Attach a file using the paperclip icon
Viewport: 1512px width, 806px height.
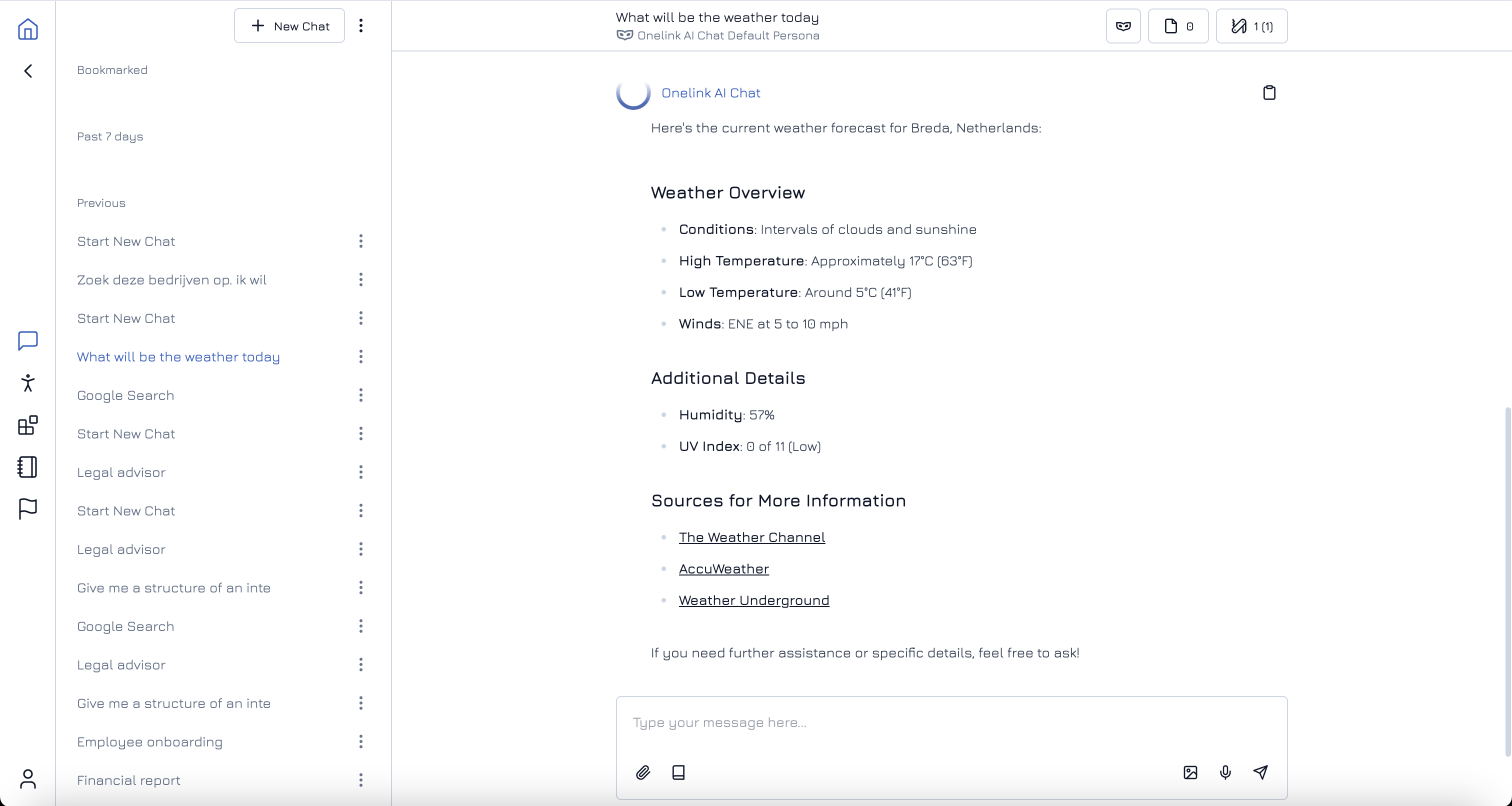click(x=642, y=772)
